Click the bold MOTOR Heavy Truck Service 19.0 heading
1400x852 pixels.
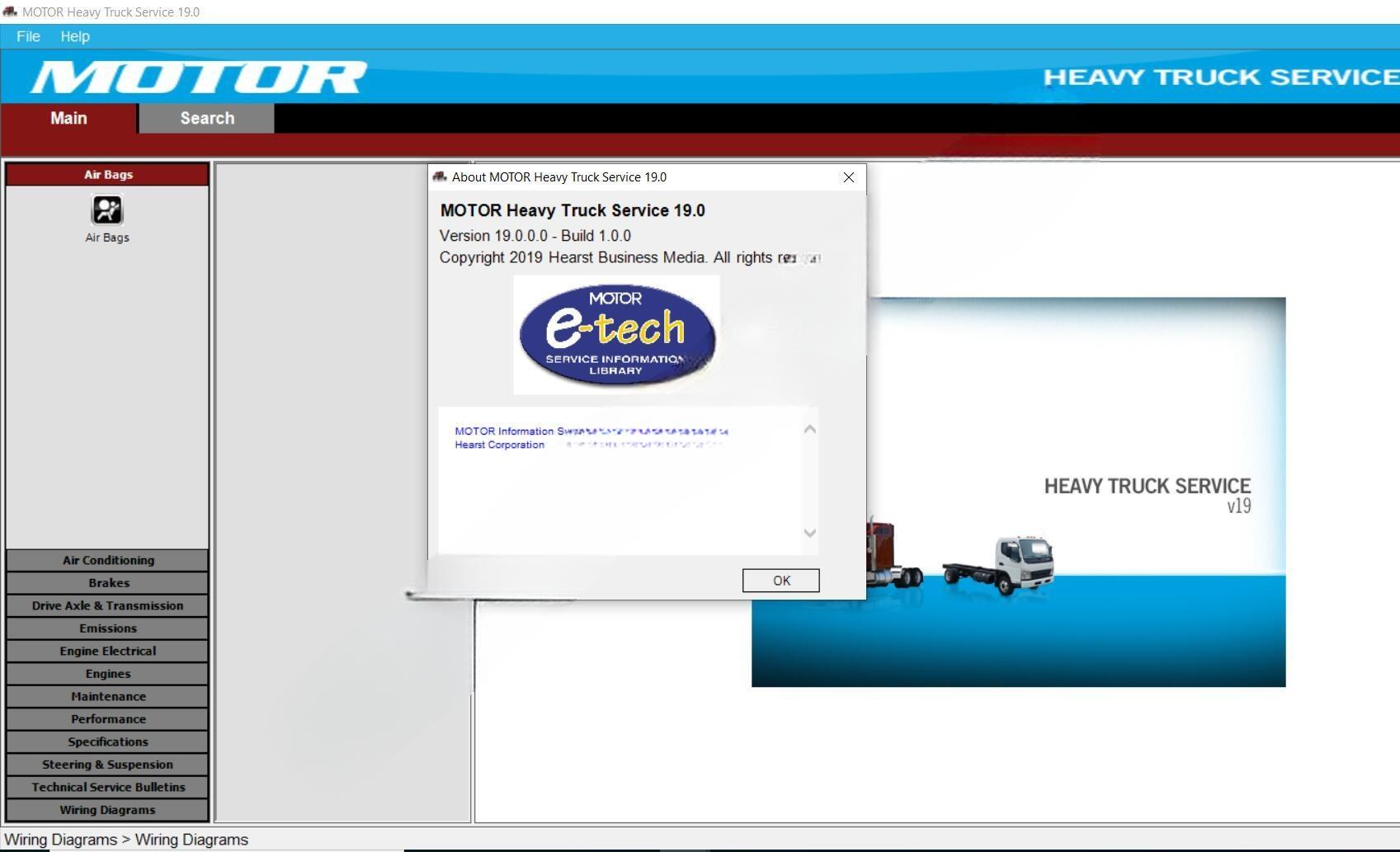[x=573, y=210]
